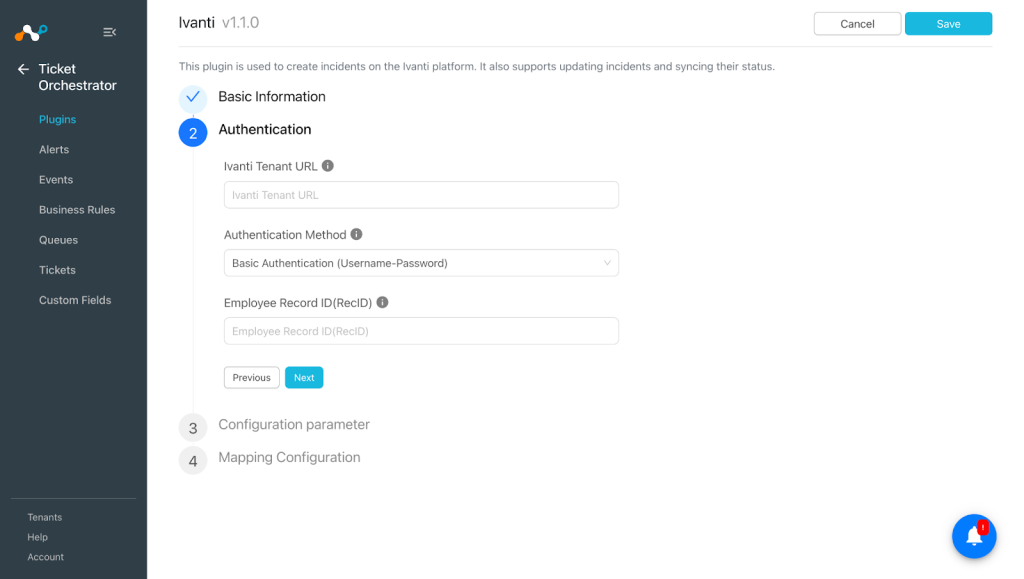Open the Alerts menu item
1024x579 pixels.
pos(54,149)
